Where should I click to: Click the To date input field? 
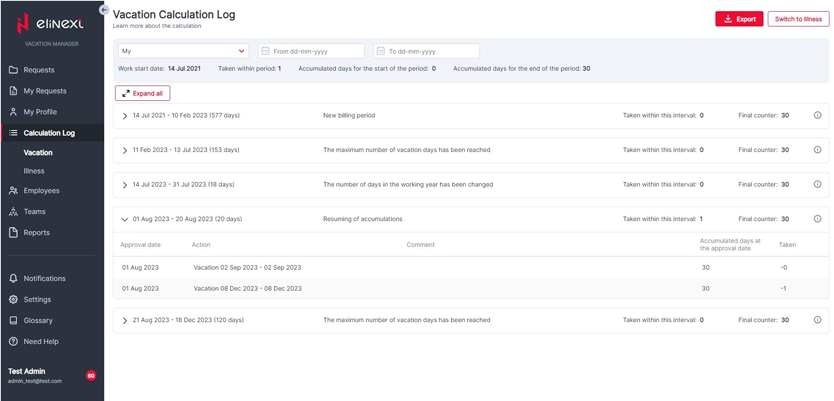431,51
